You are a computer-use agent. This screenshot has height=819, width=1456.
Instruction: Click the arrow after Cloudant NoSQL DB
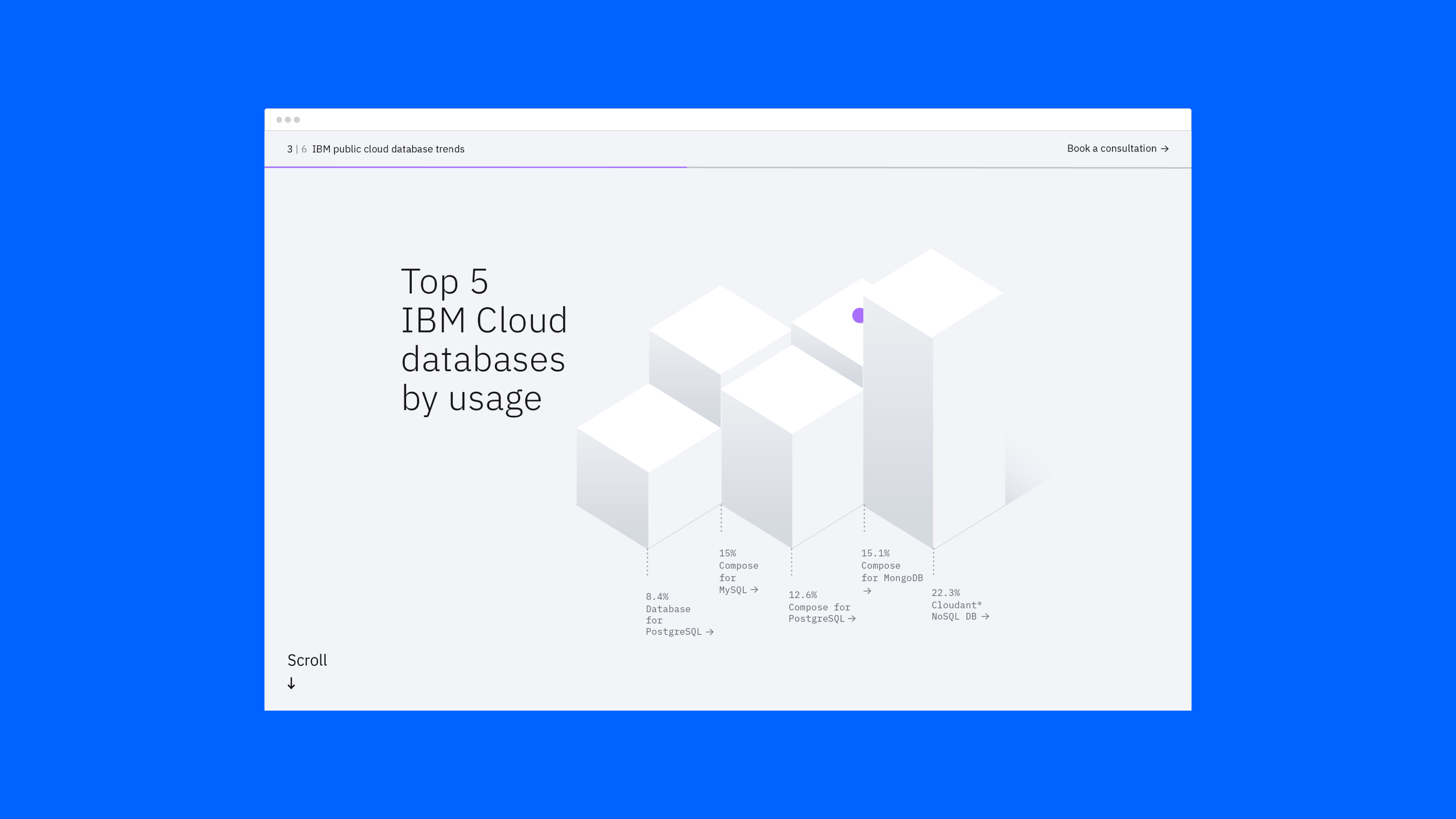[x=985, y=617]
